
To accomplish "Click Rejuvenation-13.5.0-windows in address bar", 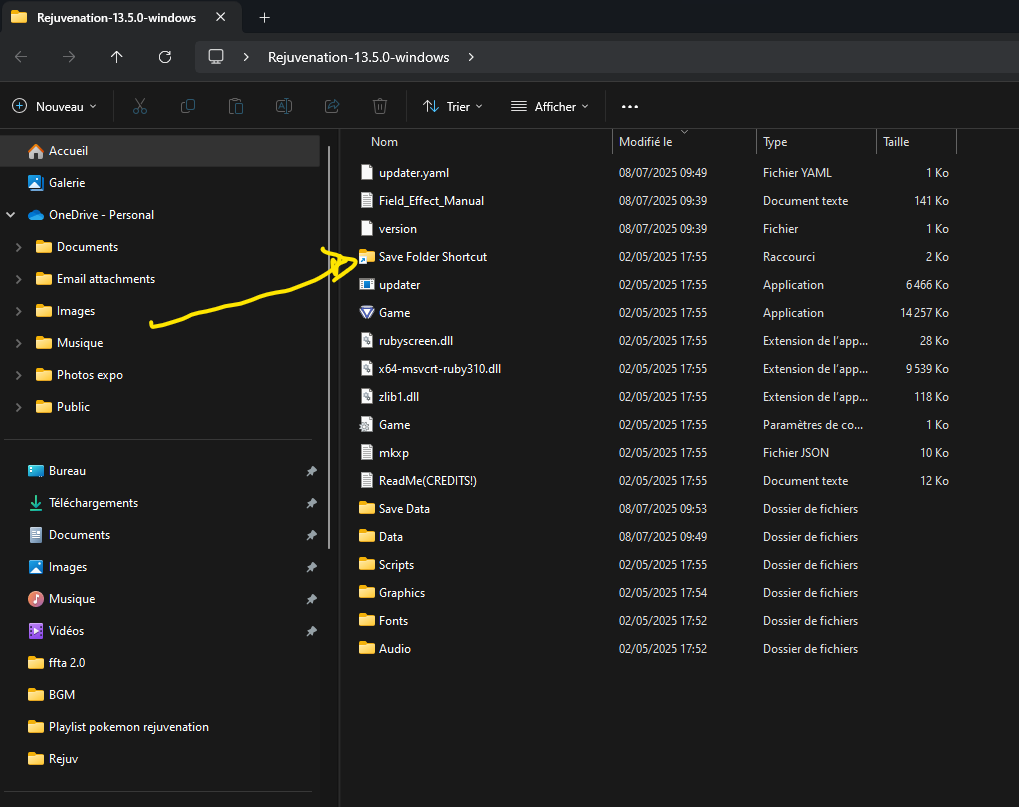I will pyautogui.click(x=359, y=57).
